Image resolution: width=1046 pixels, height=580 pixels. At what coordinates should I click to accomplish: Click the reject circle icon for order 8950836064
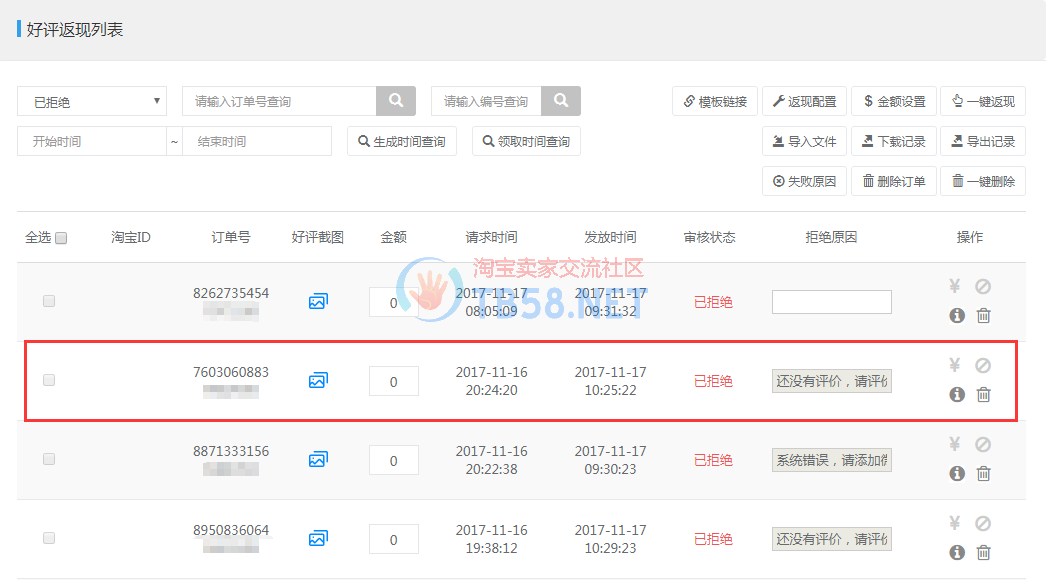[983, 523]
